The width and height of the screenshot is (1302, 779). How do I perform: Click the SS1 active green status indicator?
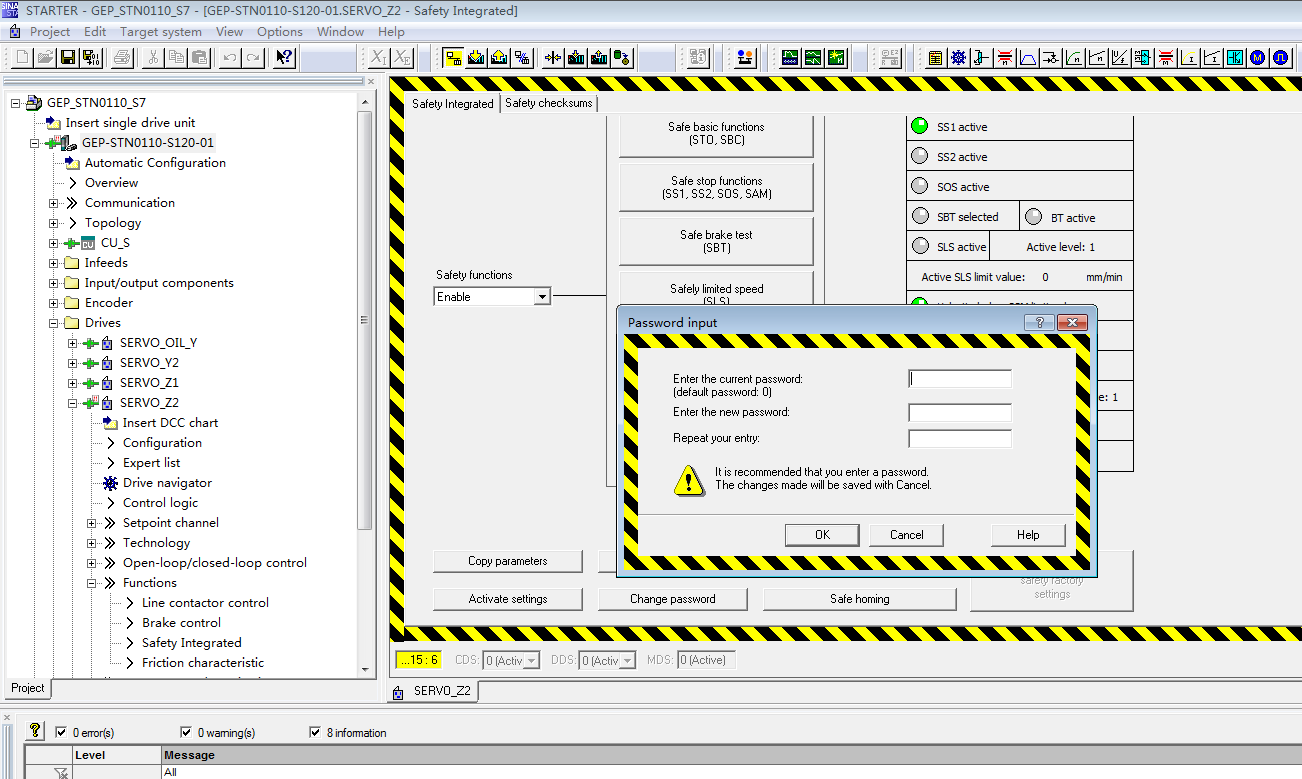click(919, 127)
